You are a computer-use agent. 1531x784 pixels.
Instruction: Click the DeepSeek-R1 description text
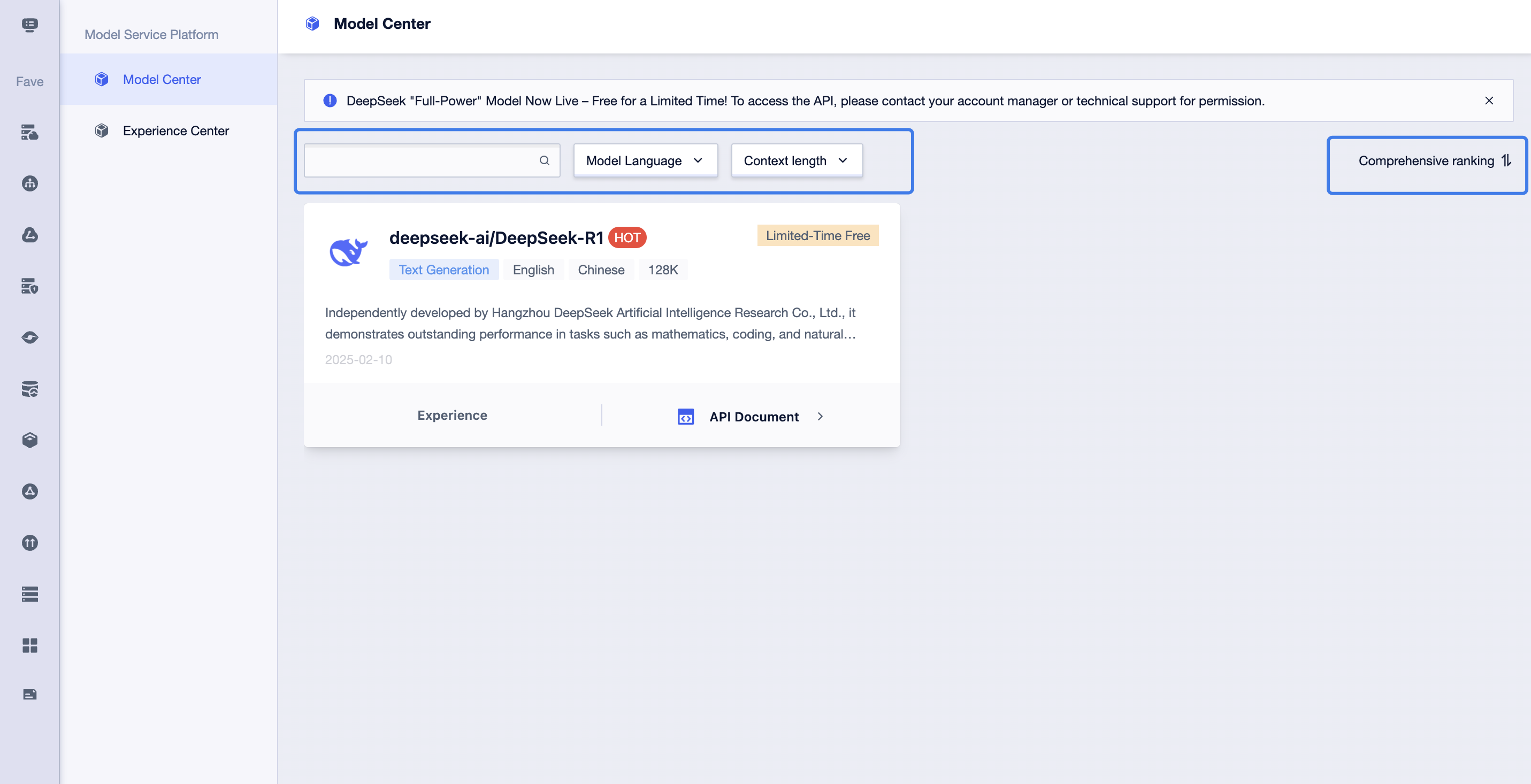point(591,323)
